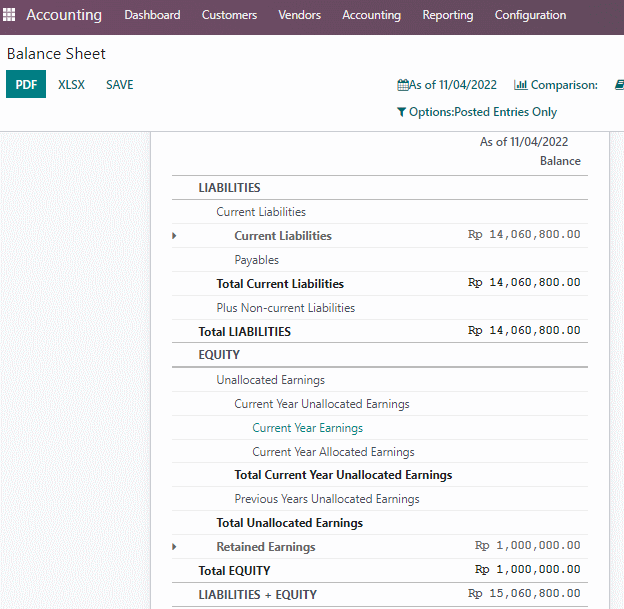Viewport: 624px width, 609px height.
Task: Open the apps grid menu icon
Action: pos(9,15)
